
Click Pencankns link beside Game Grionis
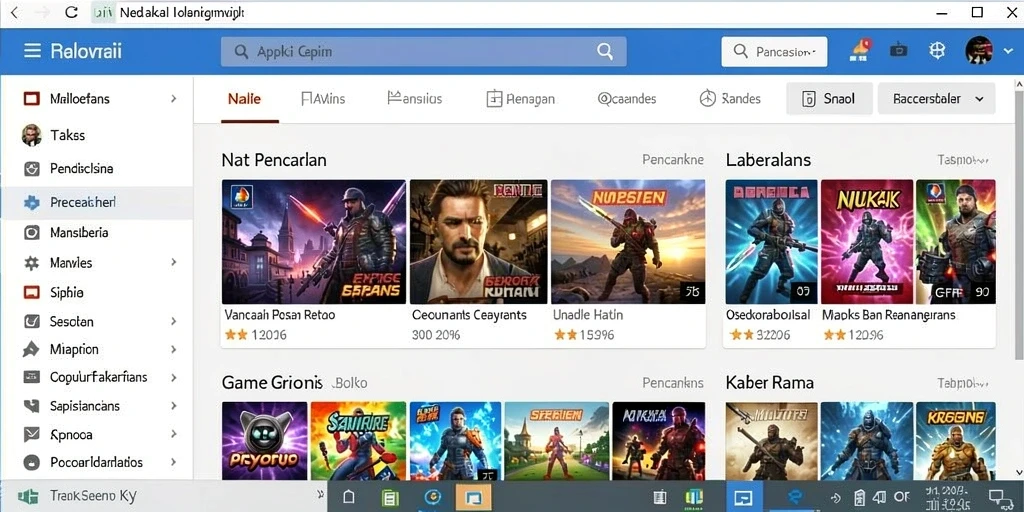point(673,383)
